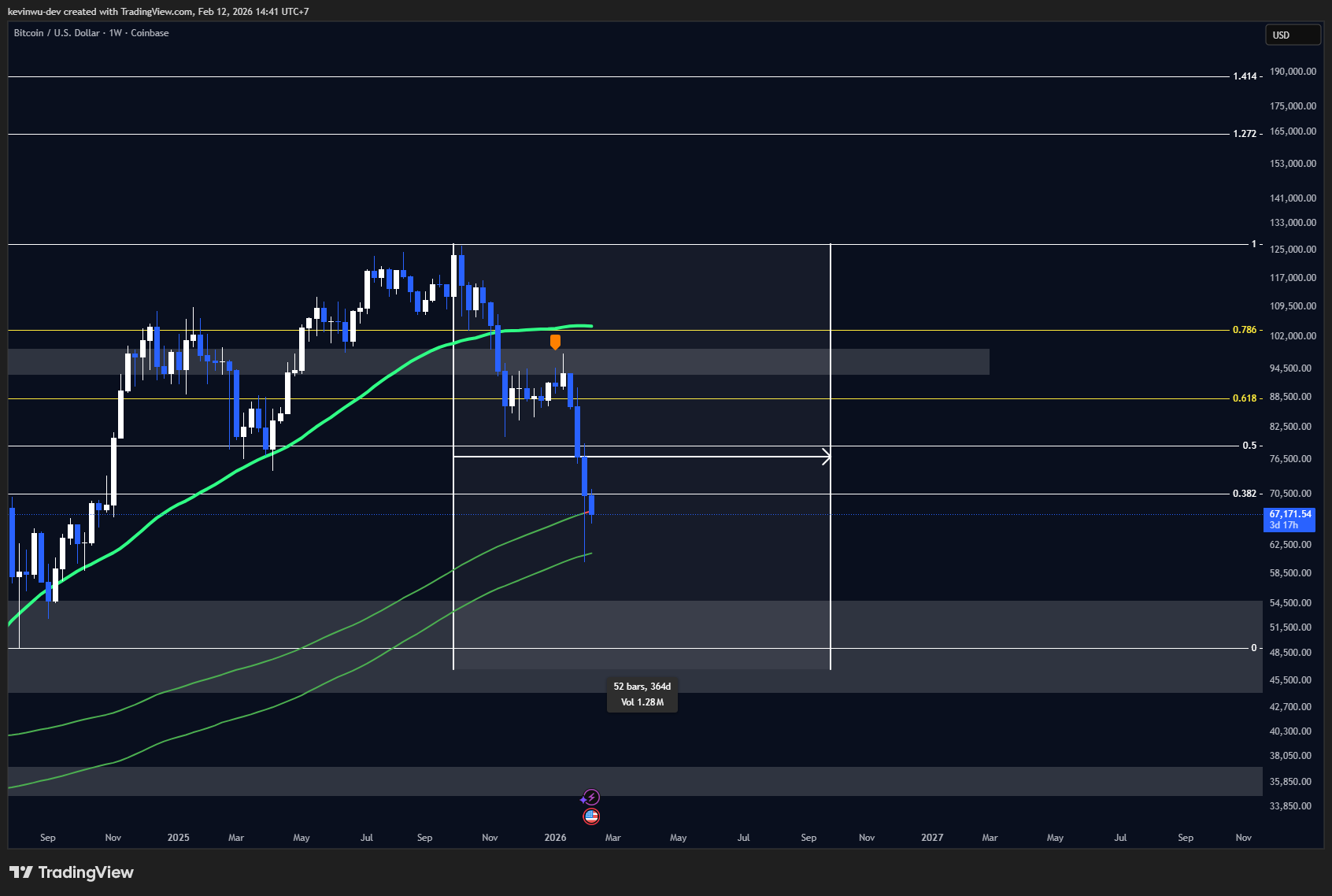Click the 190,000.00 price axis label
Image resolution: width=1332 pixels, height=896 pixels.
pyautogui.click(x=1293, y=72)
